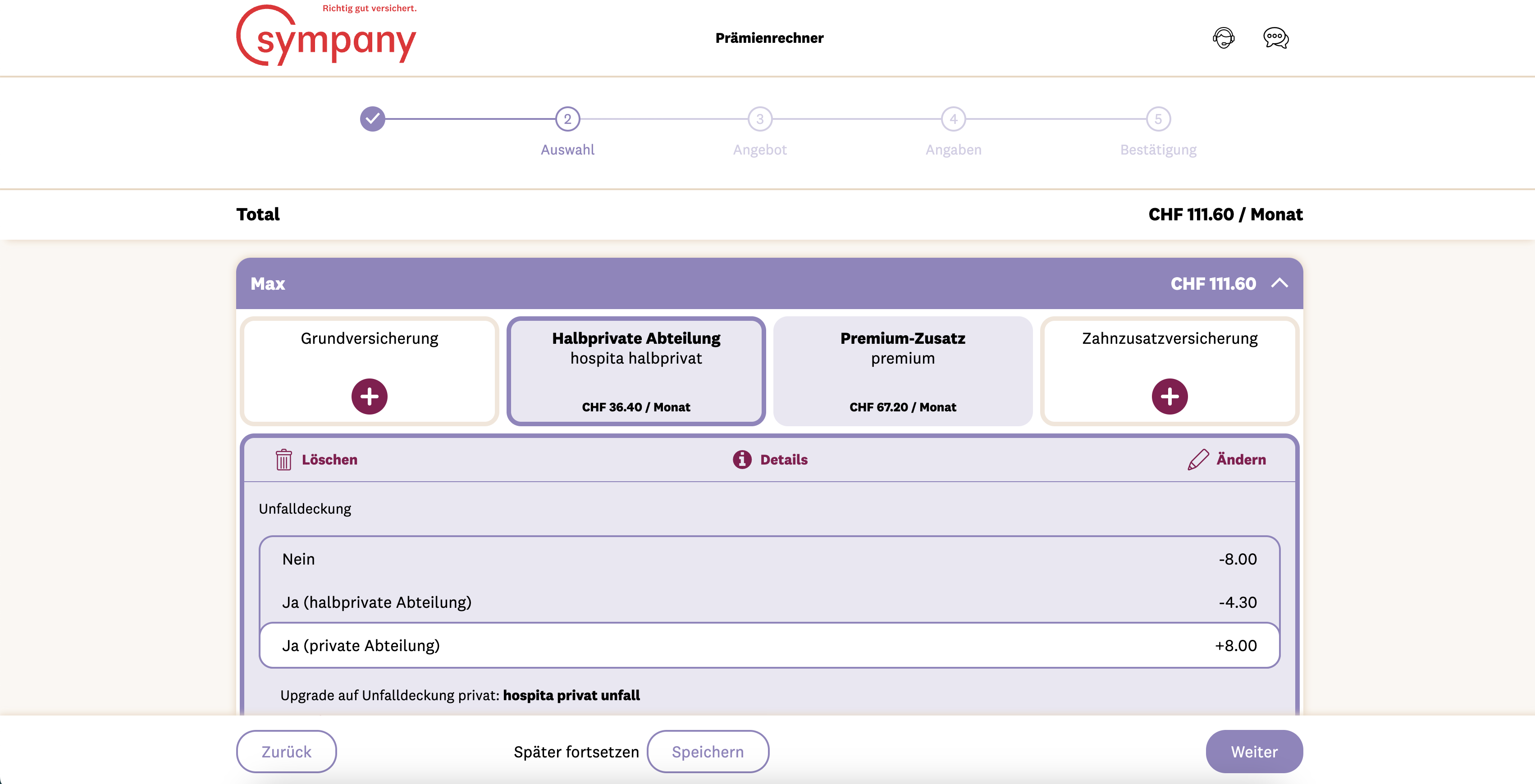Go to completed step one checkmark
This screenshot has width=1535, height=784.
[x=372, y=119]
